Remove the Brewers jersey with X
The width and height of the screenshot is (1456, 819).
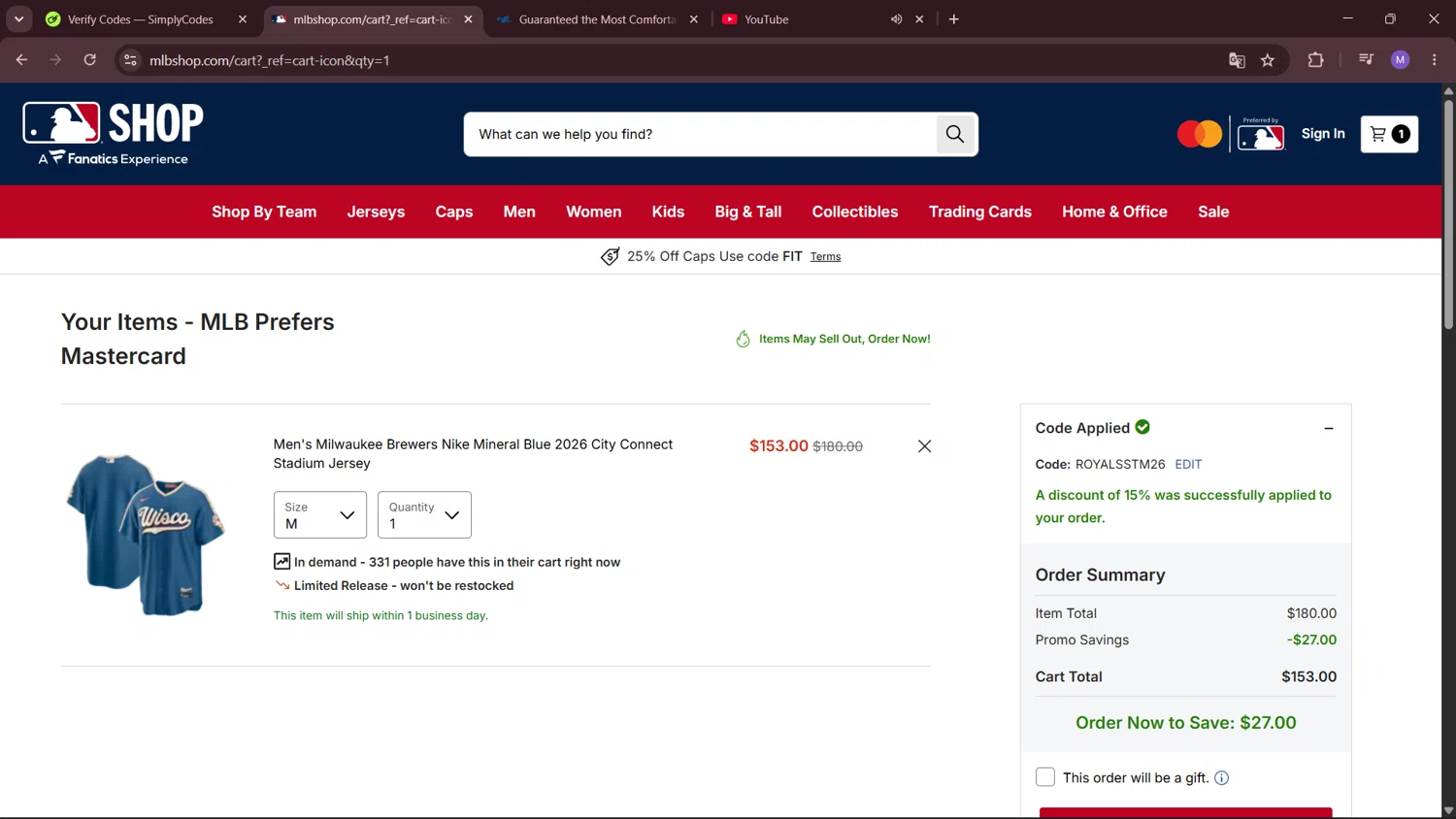pos(924,446)
